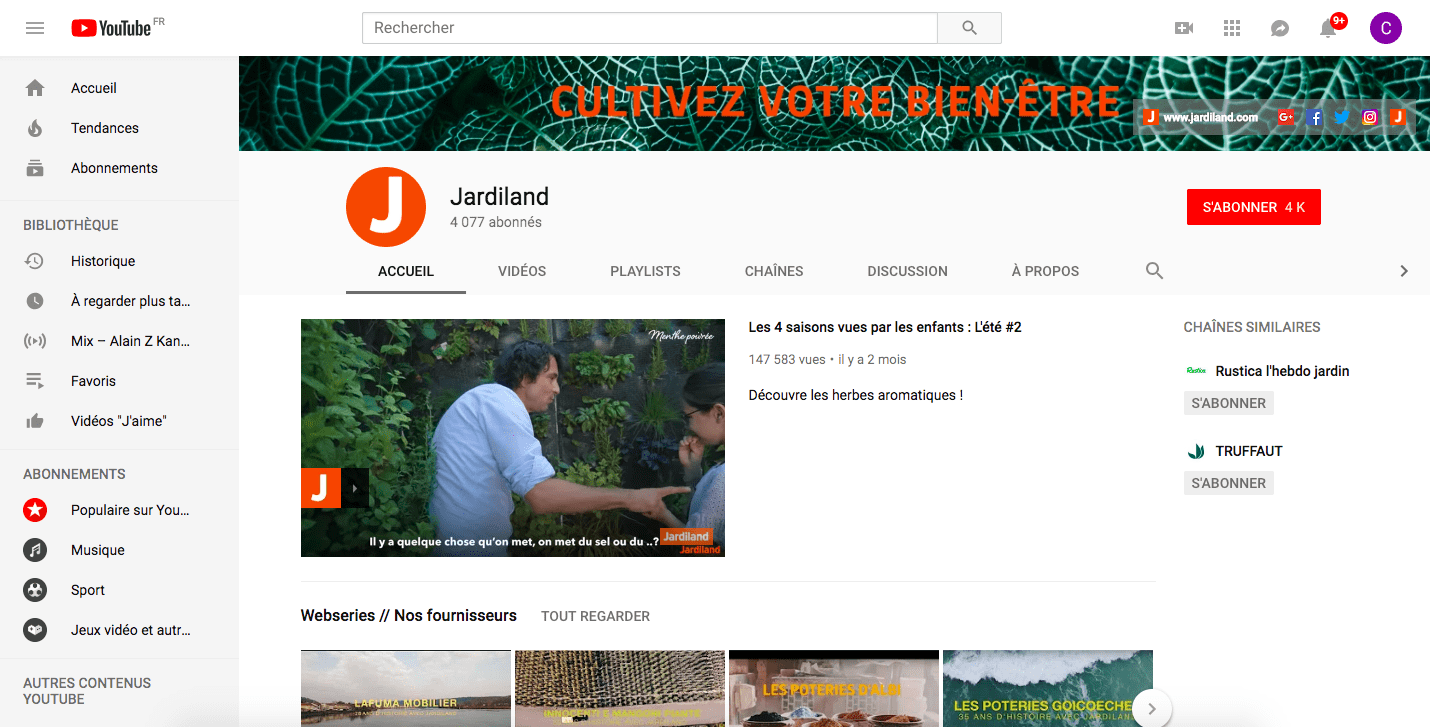1430x727 pixels.
Task: Click the Vidéos "J'aime" thumbs-up icon
Action: [x=35, y=421]
